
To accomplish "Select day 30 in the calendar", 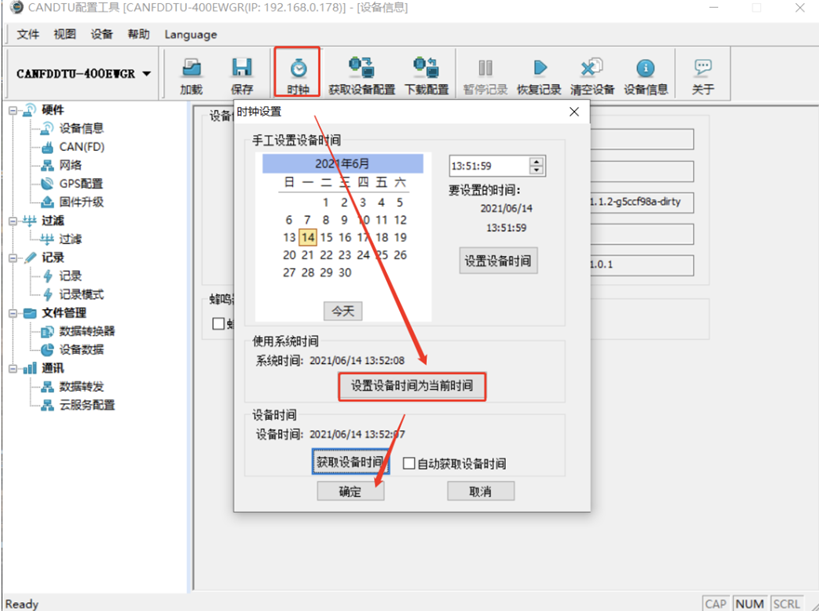I will tap(345, 273).
